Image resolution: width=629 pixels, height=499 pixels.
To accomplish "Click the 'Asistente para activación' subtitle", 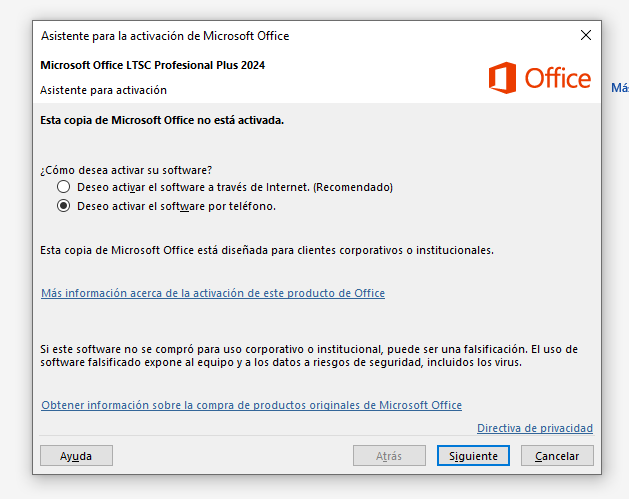I will point(104,90).
